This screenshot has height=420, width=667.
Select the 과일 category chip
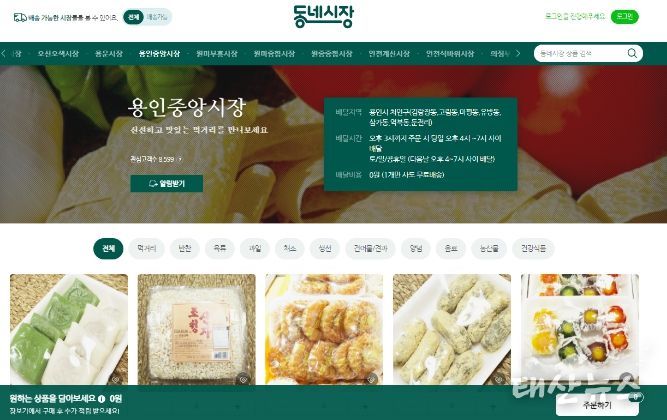[254, 249]
